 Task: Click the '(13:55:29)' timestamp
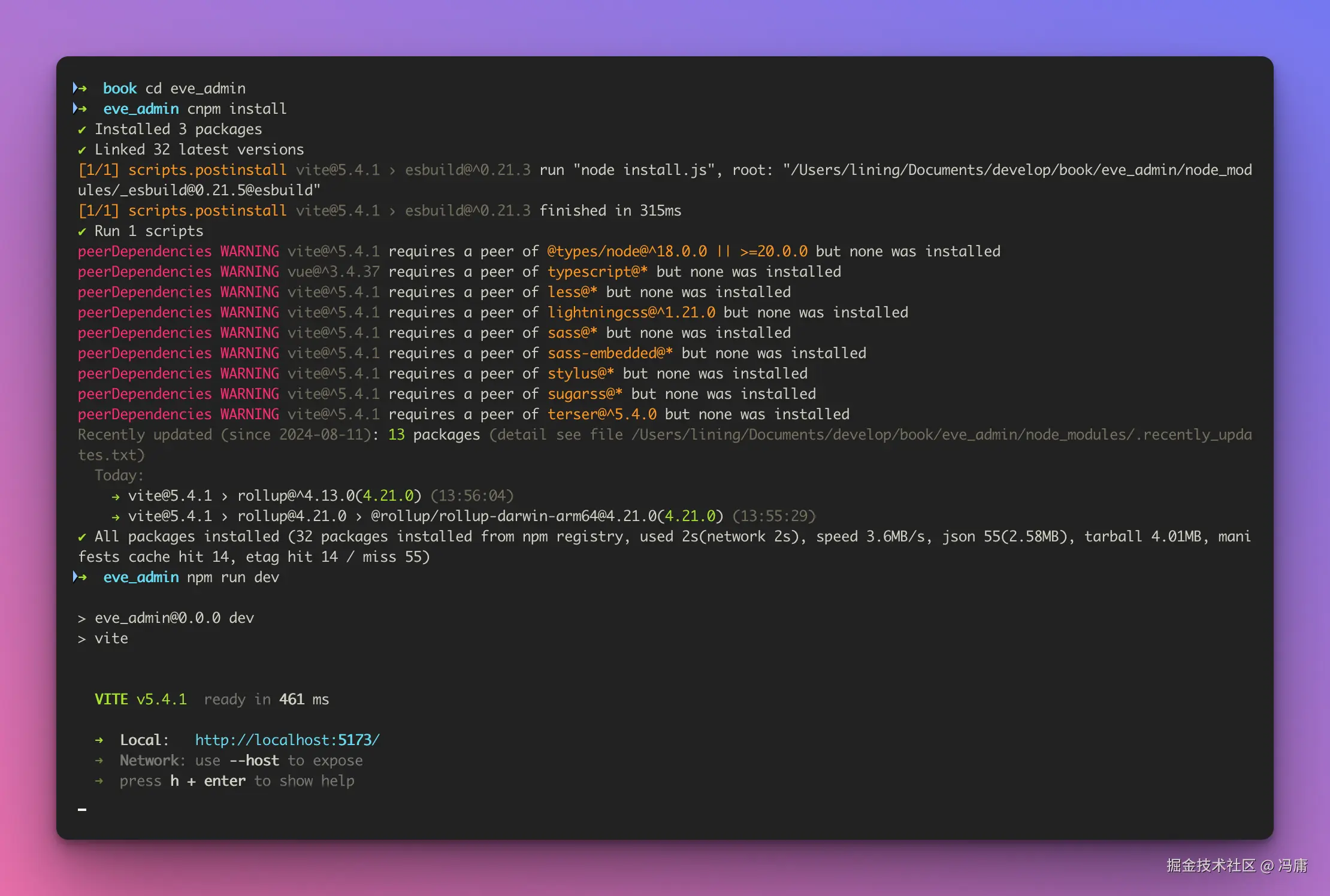click(x=774, y=516)
